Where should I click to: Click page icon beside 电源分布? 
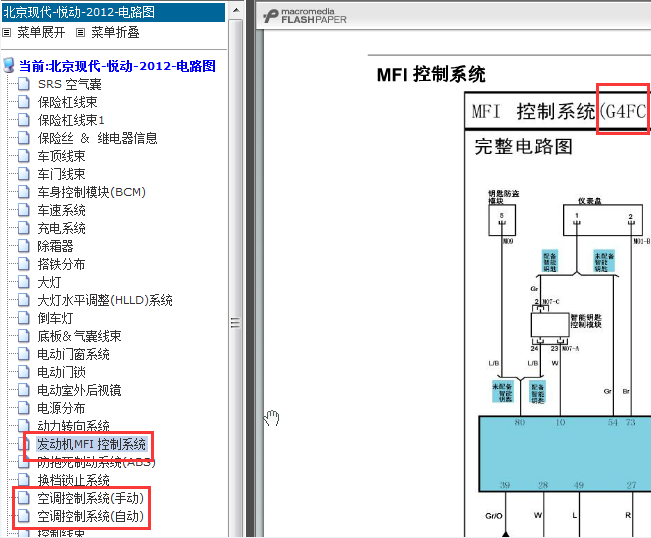(24, 408)
